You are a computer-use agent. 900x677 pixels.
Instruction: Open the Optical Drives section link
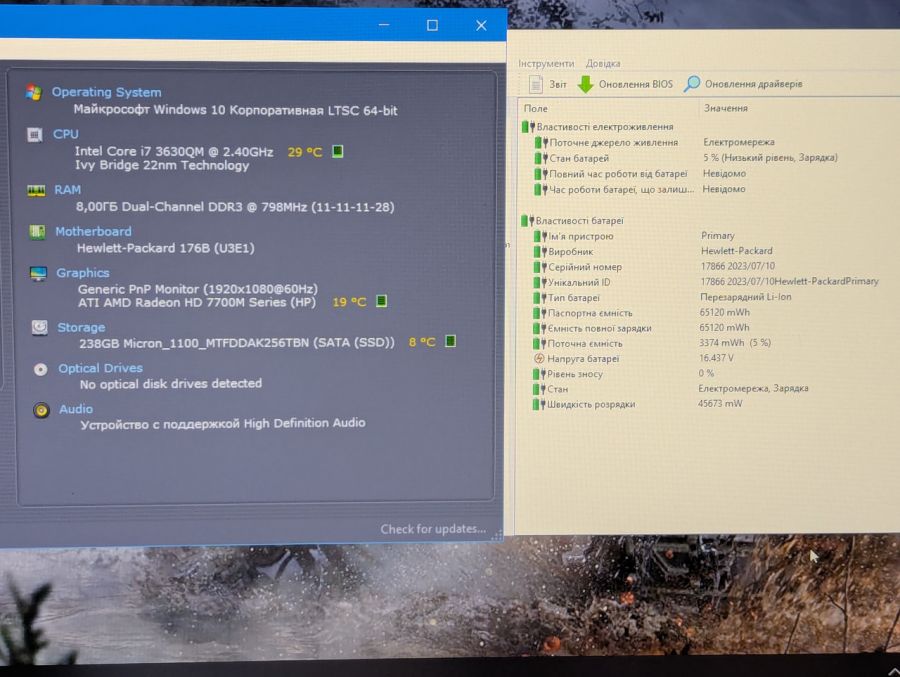click(x=100, y=368)
